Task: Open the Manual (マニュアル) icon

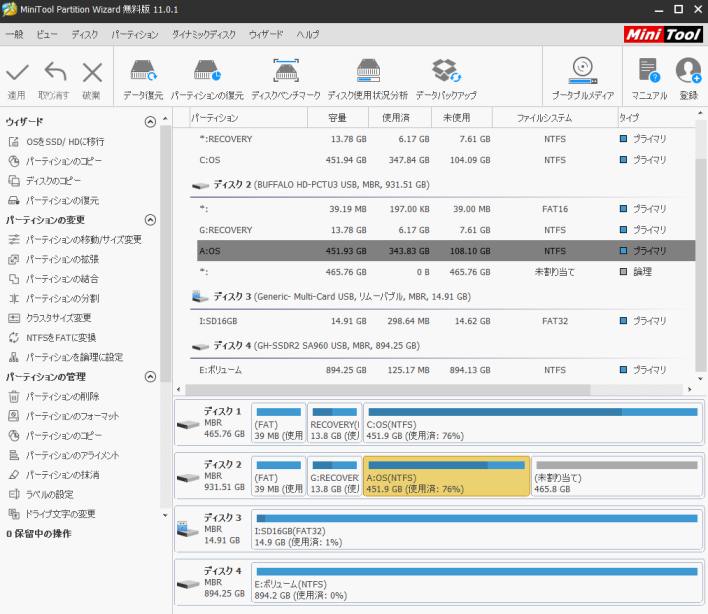Action: (649, 79)
